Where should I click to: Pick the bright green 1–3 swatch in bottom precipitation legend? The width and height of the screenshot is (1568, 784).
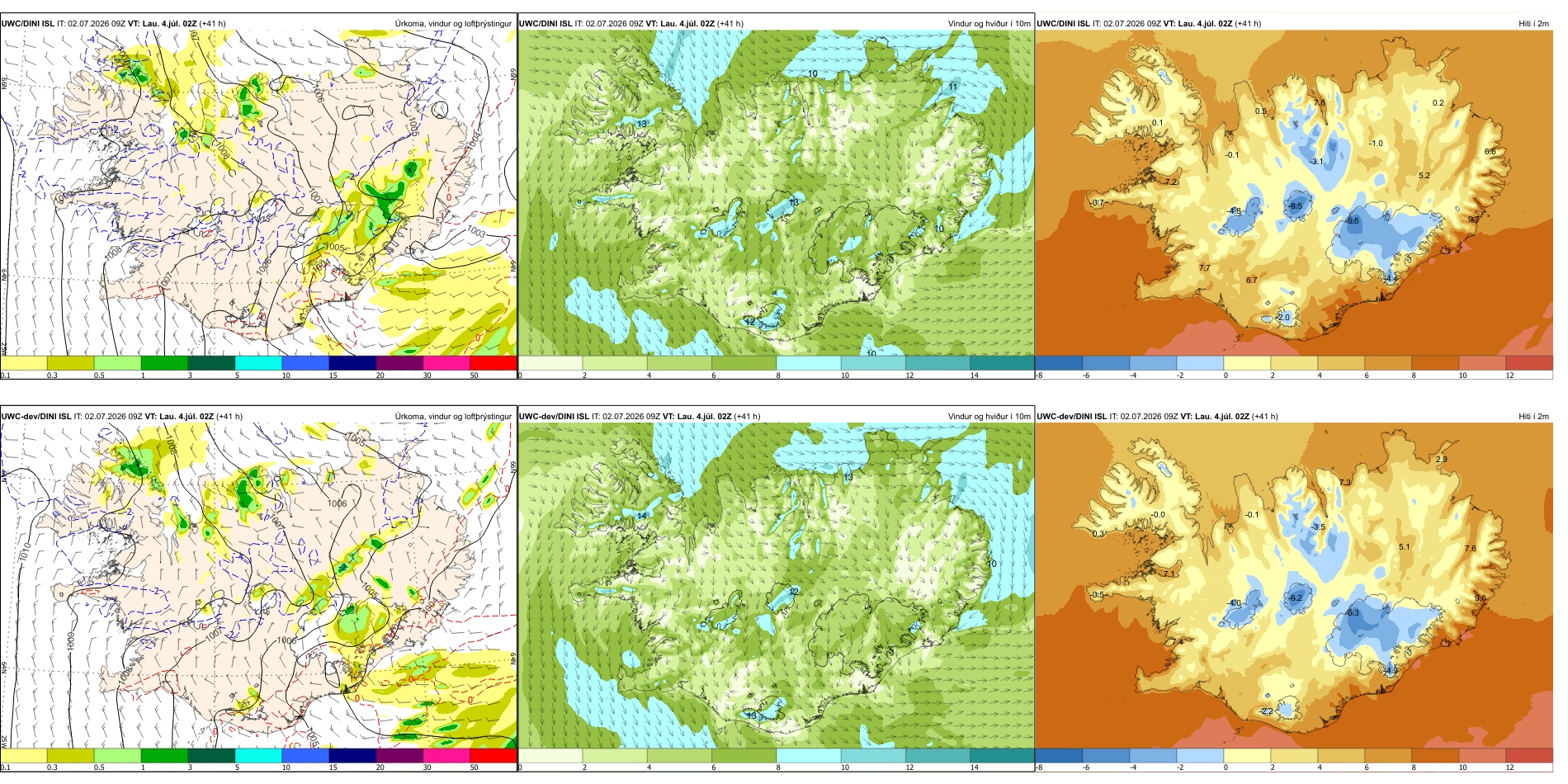164,755
